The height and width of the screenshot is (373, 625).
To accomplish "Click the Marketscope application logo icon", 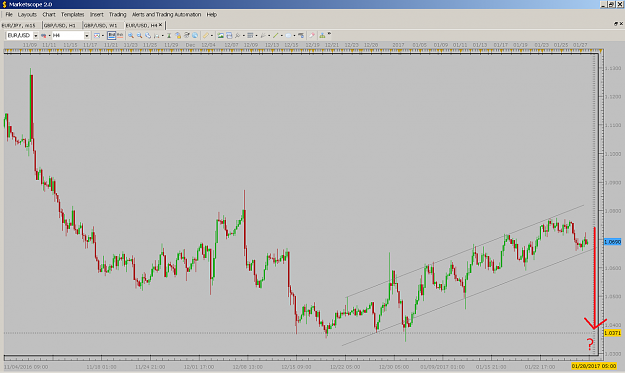I will coord(4,4).
